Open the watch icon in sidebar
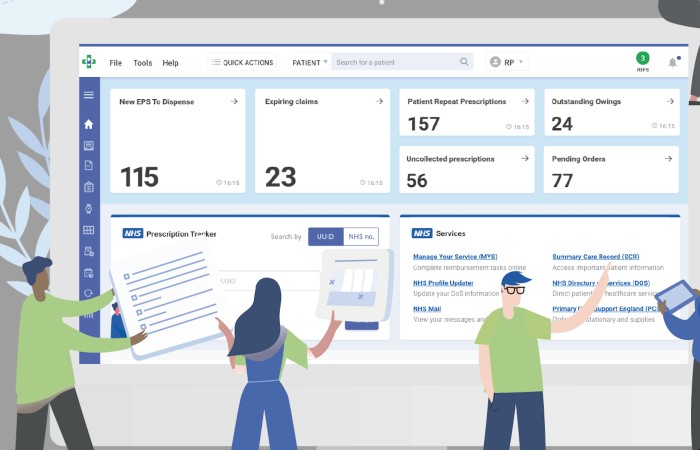Image resolution: width=700 pixels, height=450 pixels. coord(89,208)
